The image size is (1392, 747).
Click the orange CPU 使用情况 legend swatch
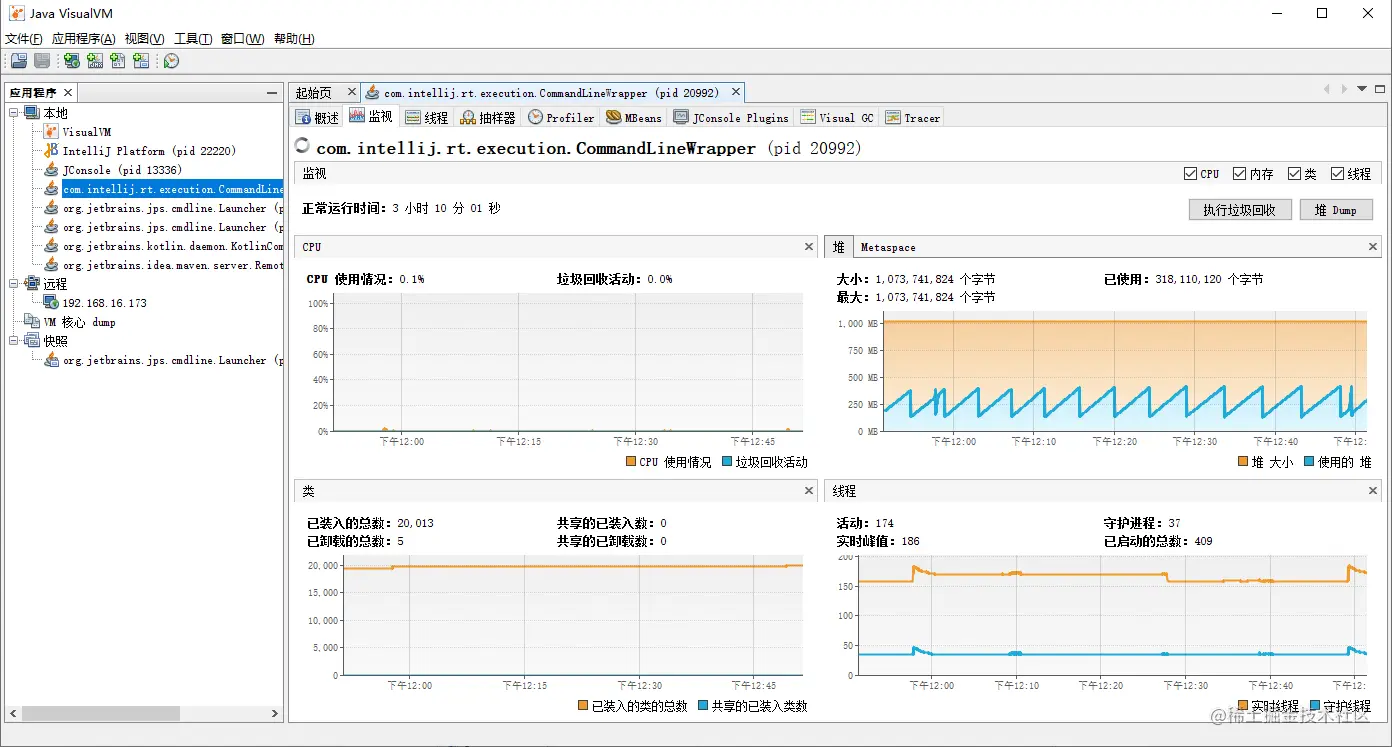coord(630,462)
